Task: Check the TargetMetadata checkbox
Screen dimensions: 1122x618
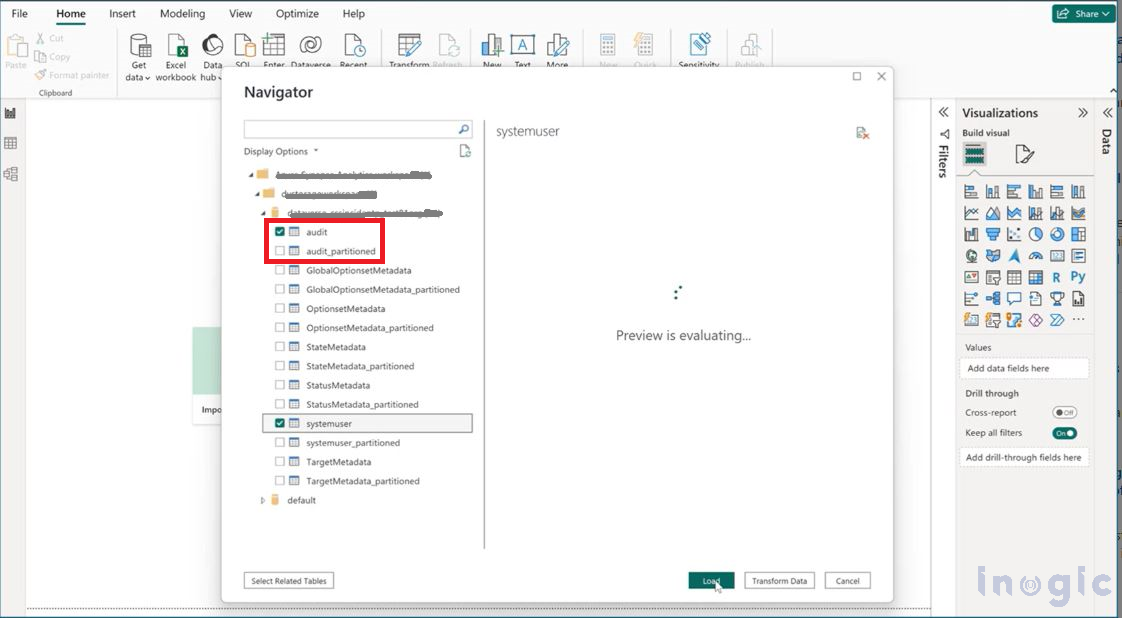Action: pos(280,461)
